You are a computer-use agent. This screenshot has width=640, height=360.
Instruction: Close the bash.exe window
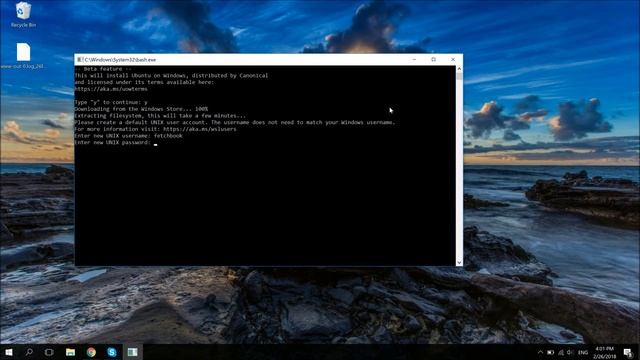(453, 60)
